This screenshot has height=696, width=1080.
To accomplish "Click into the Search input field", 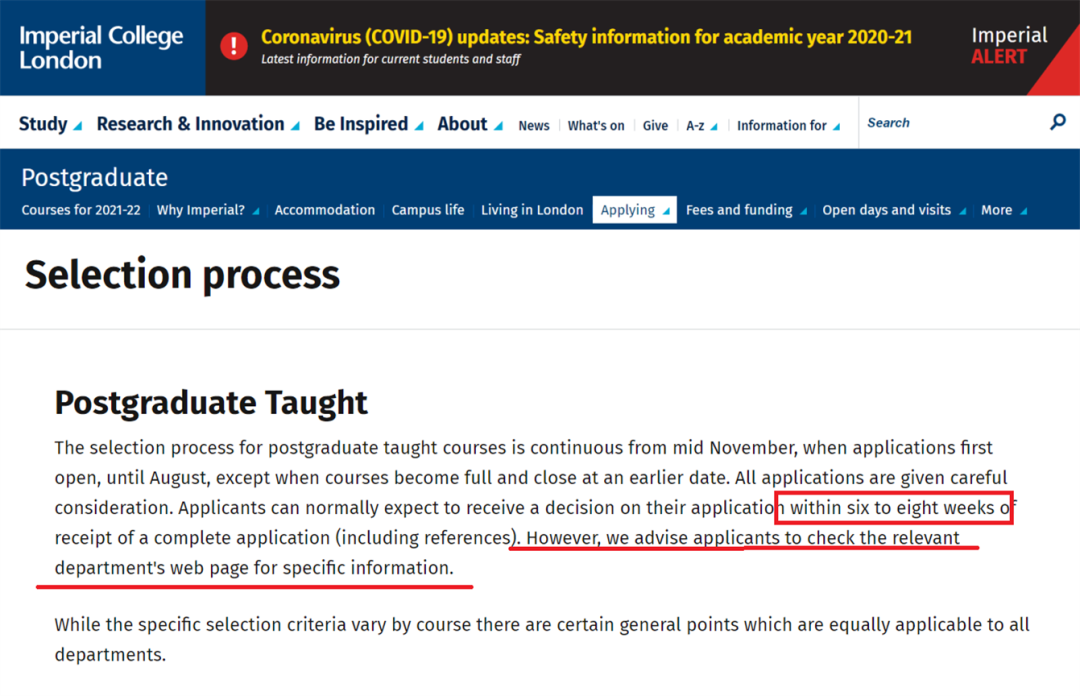I will pyautogui.click(x=950, y=123).
